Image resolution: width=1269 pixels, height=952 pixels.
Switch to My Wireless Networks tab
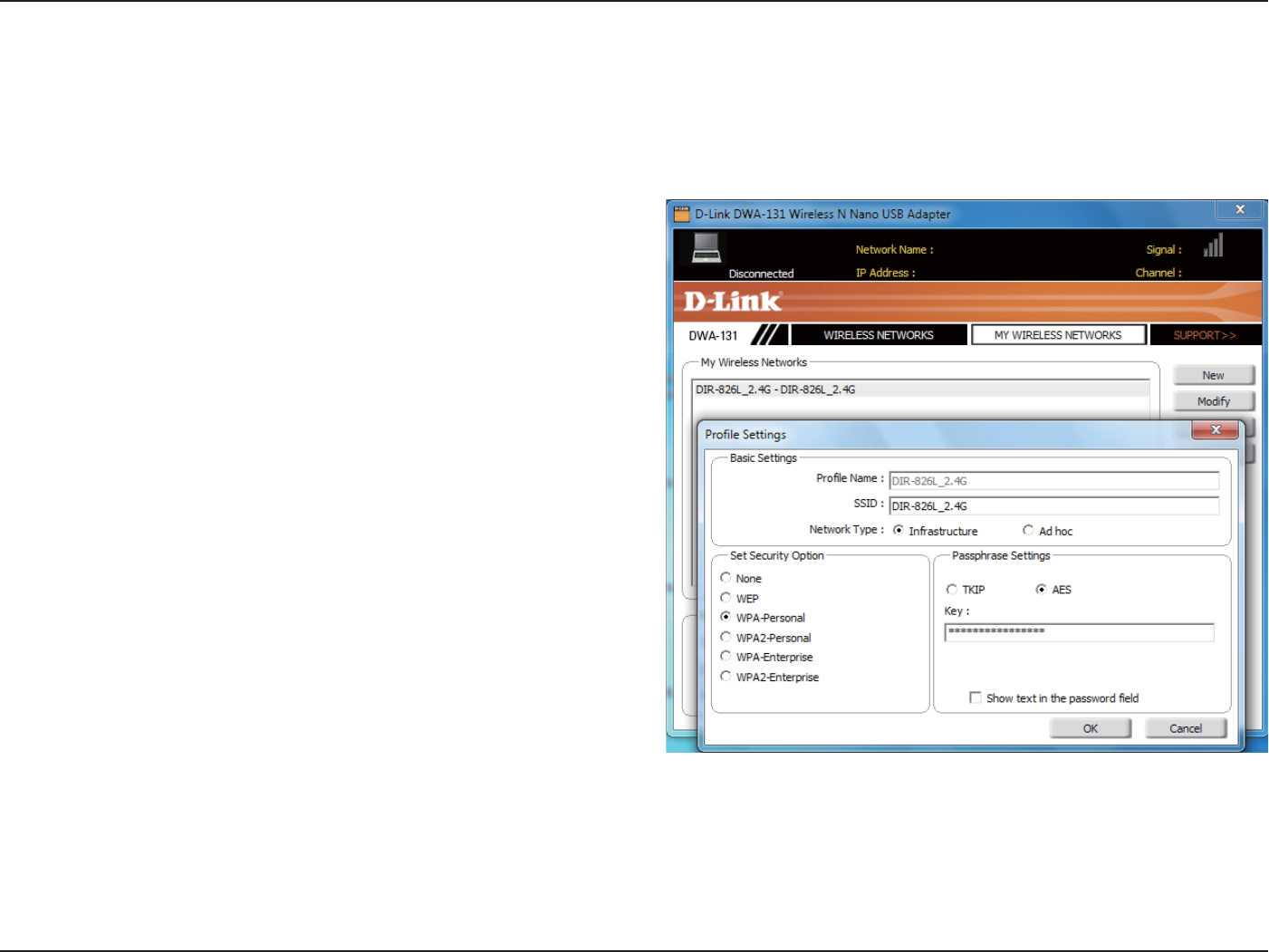(1058, 335)
